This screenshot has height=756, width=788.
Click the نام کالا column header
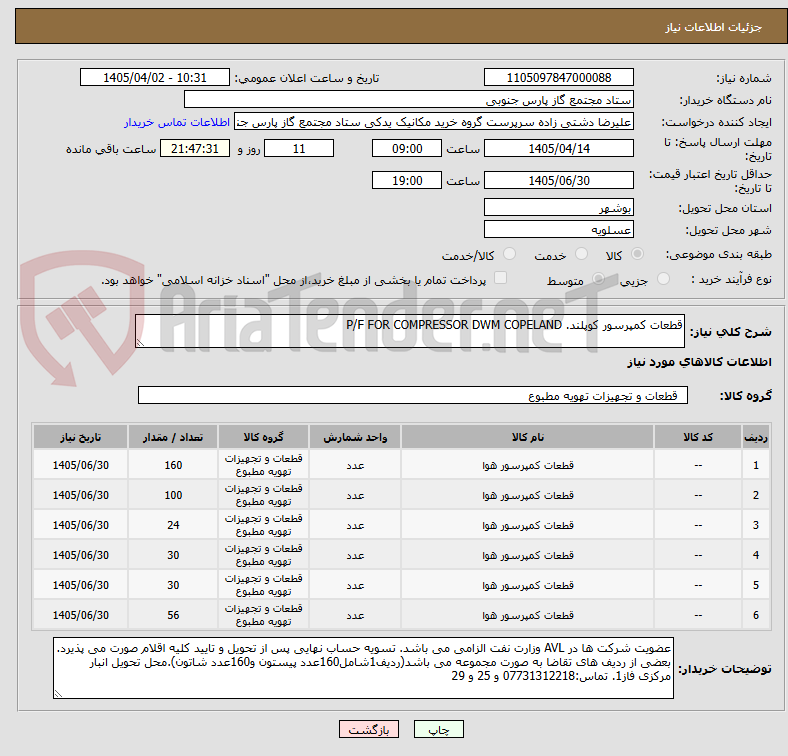[x=527, y=437]
